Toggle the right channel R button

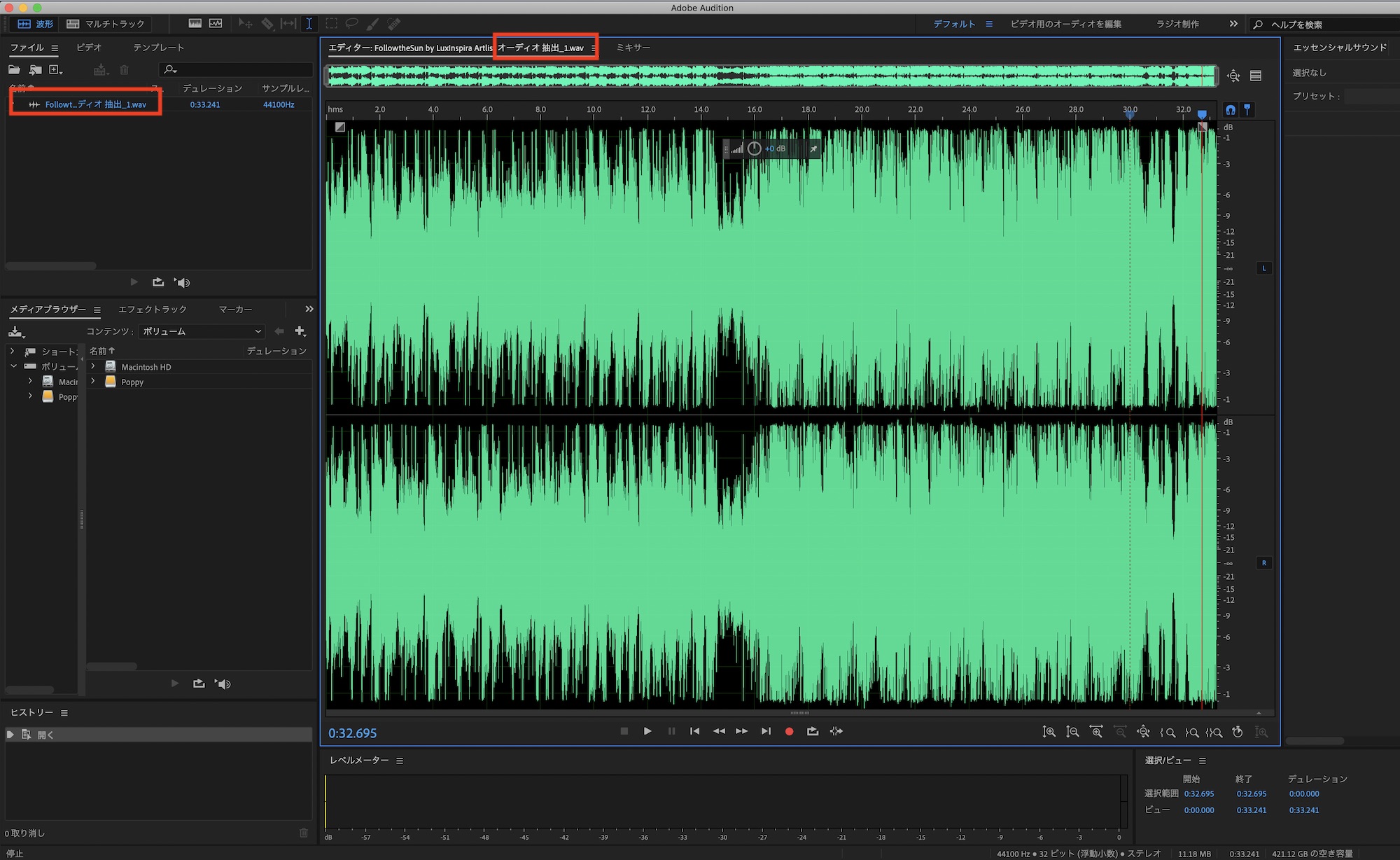pyautogui.click(x=1263, y=563)
